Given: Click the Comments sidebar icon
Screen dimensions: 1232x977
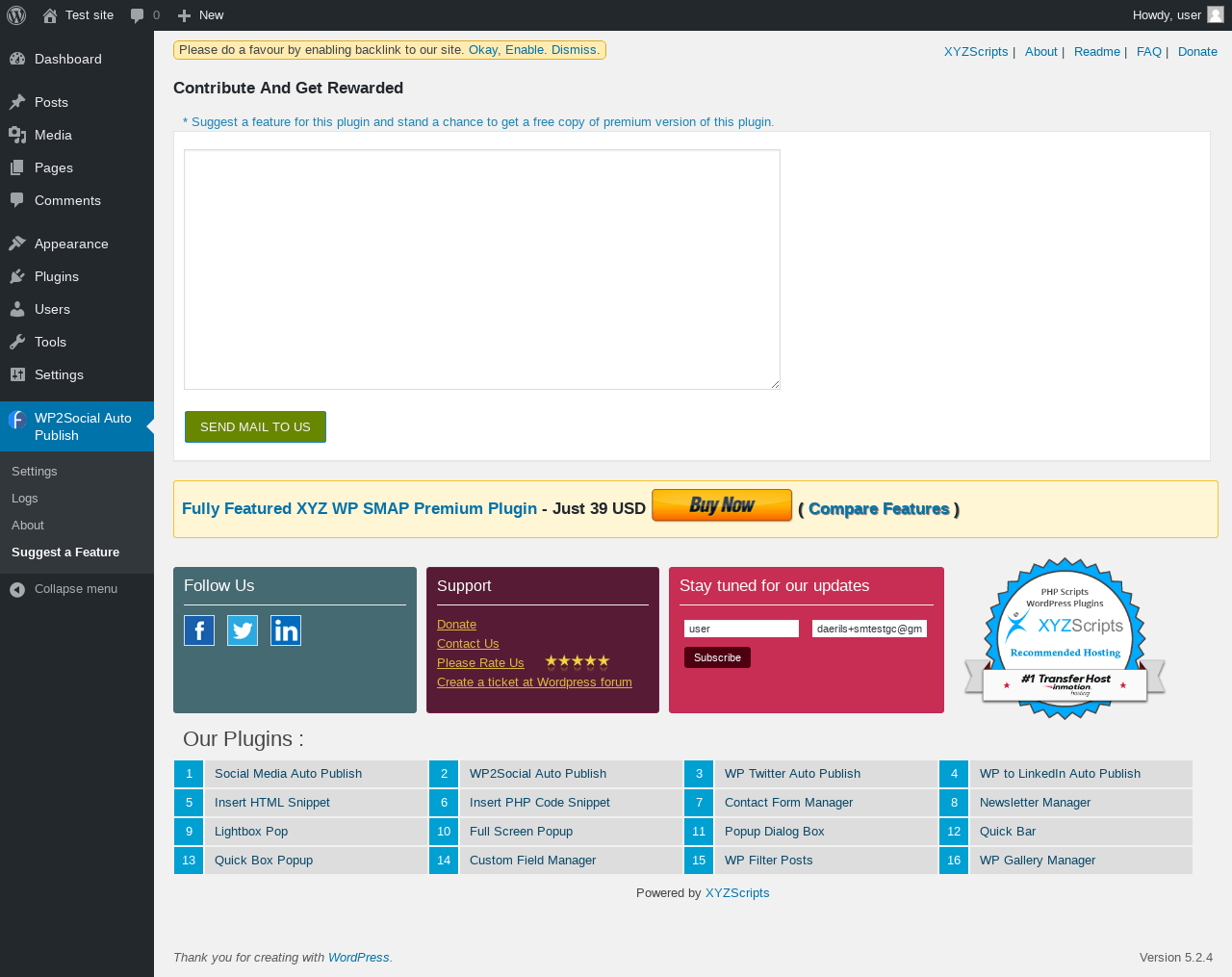Looking at the screenshot, I should [17, 200].
